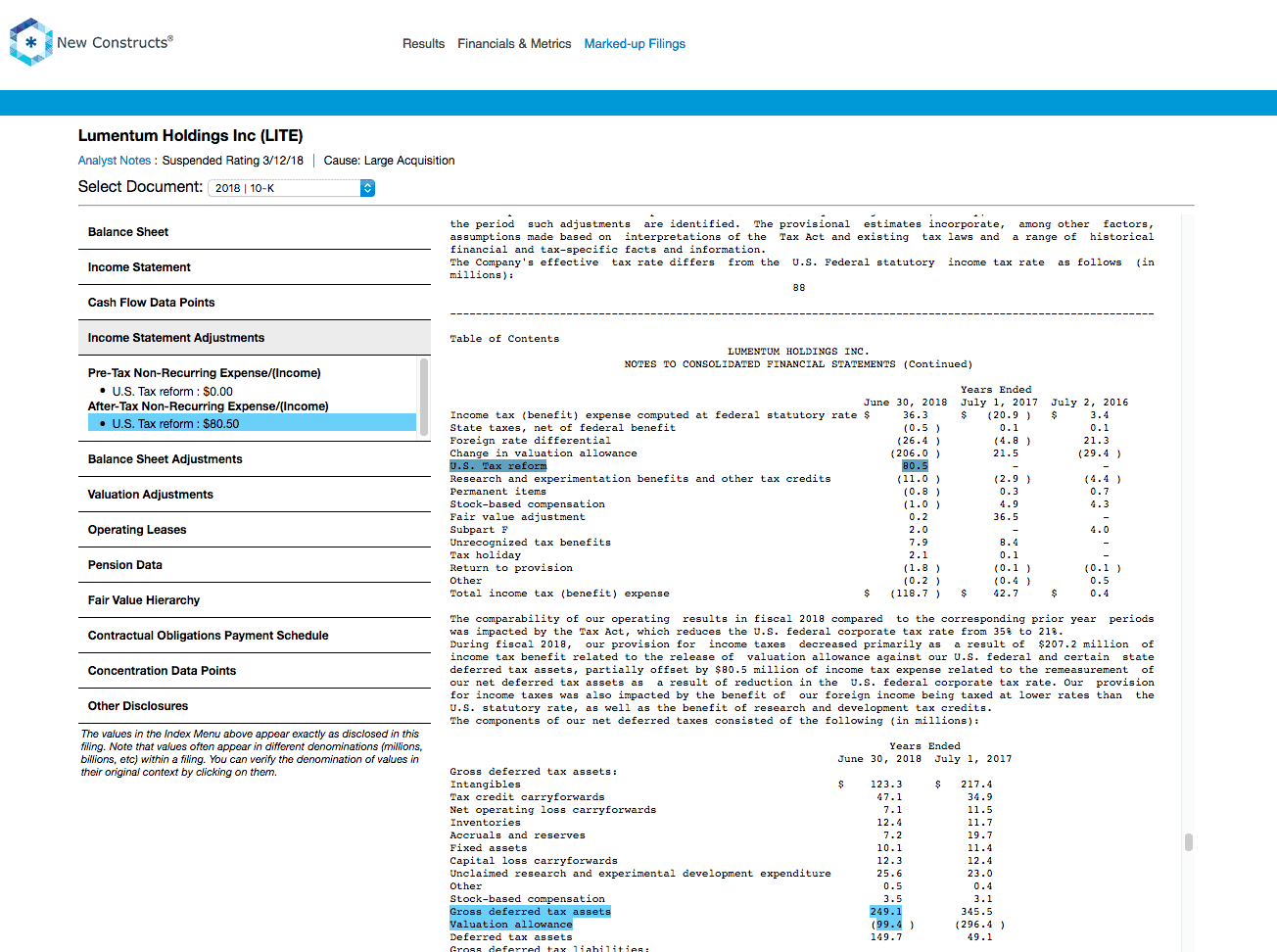Click the Table of Contents text
1277x952 pixels.
[504, 339]
